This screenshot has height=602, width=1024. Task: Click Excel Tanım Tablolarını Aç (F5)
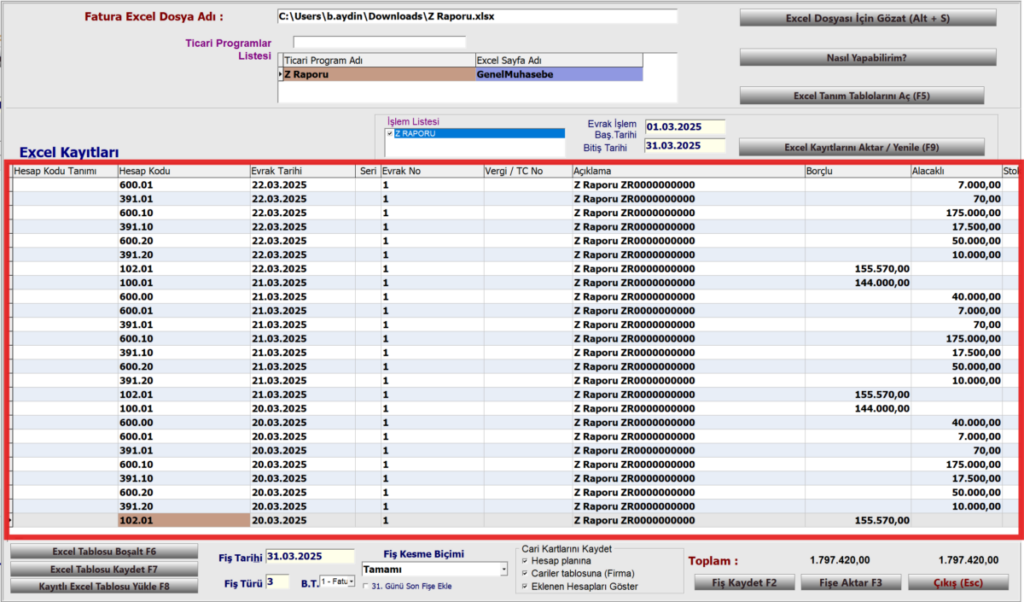tap(861, 96)
